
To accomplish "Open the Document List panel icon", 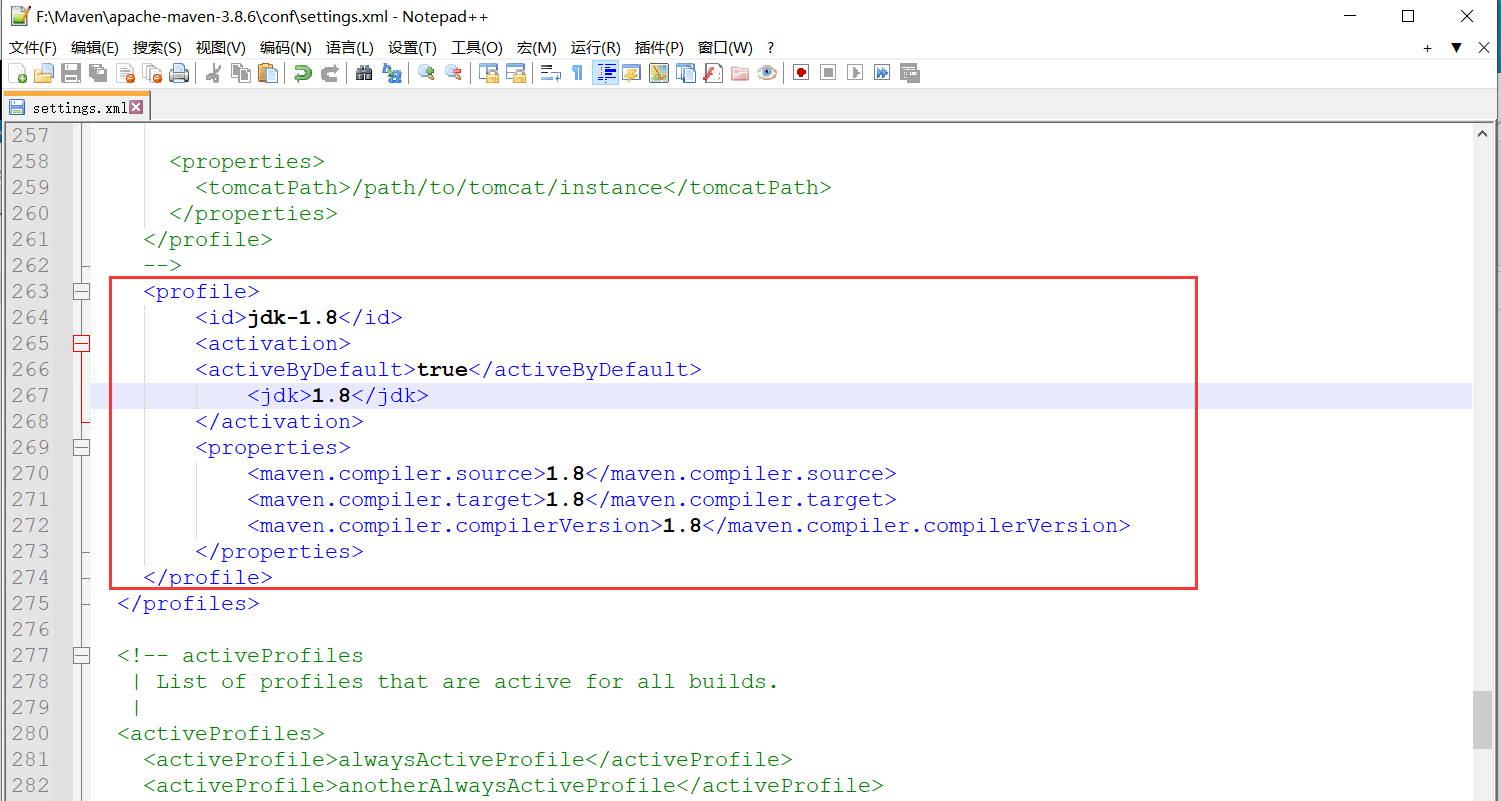I will tap(686, 73).
